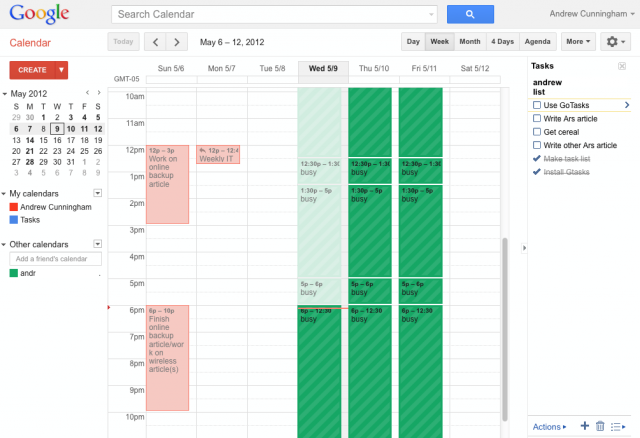Next month arrow in mini calendar
The height and width of the screenshot is (438, 640).
click(99, 93)
